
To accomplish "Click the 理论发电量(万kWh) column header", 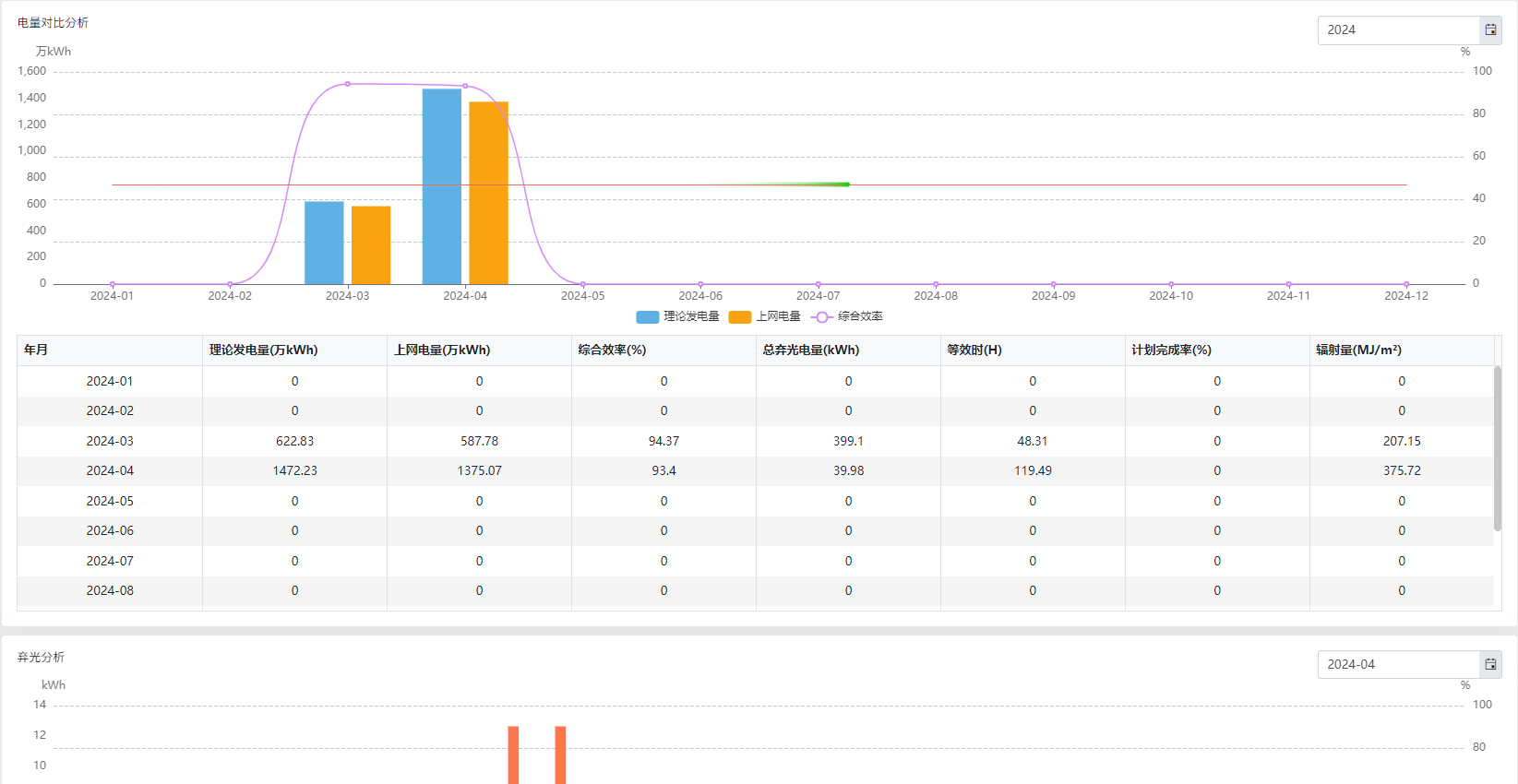I will [x=294, y=350].
